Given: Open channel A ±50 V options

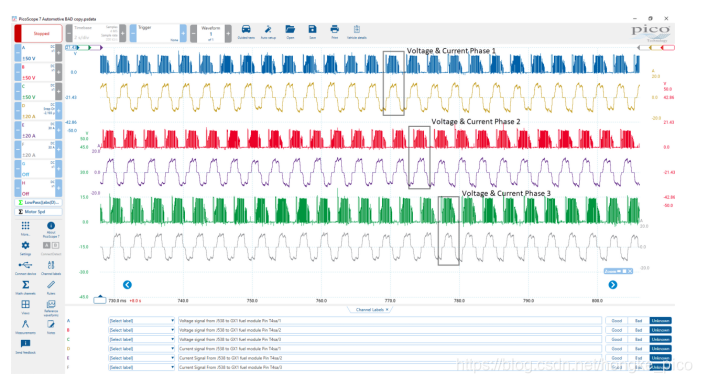Looking at the screenshot, I should (38, 53).
